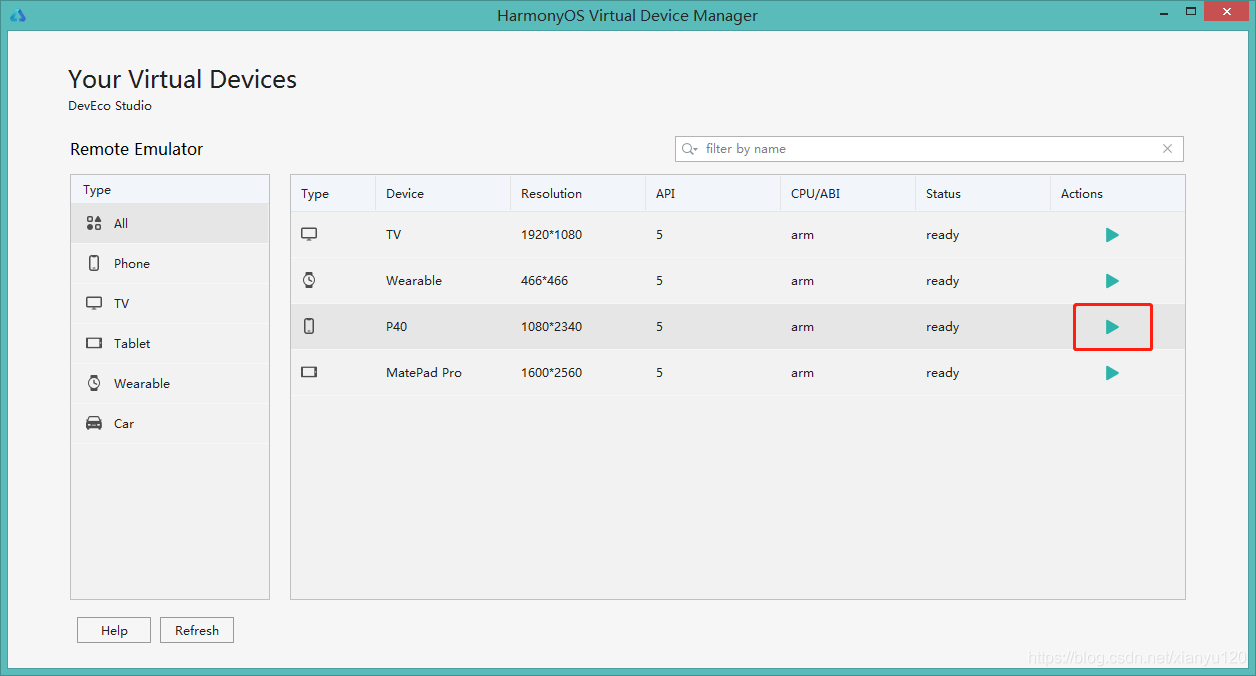Click the 1920*1080 resolution cell

551,235
